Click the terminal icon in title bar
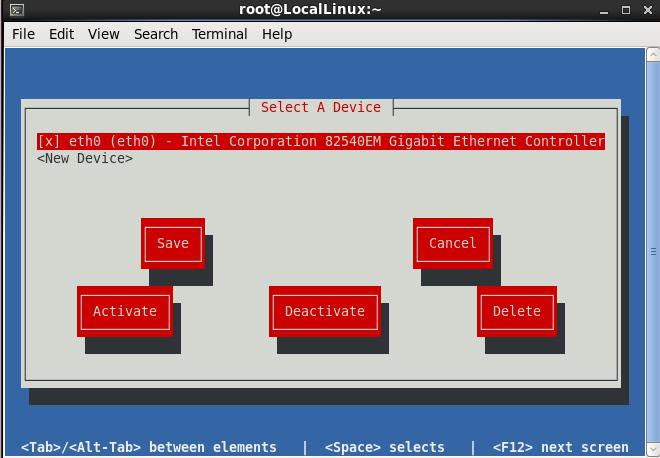 pos(17,10)
